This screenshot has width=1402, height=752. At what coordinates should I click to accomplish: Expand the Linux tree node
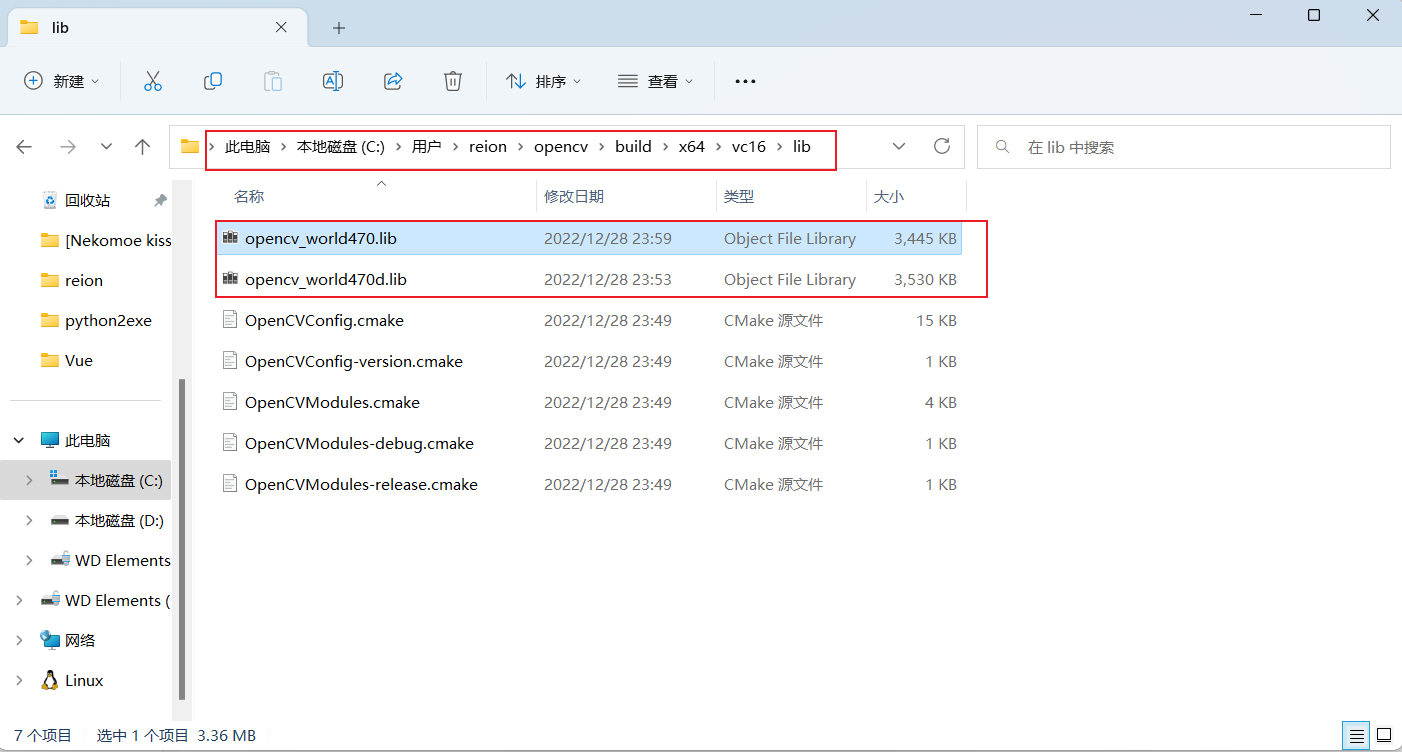(x=20, y=680)
